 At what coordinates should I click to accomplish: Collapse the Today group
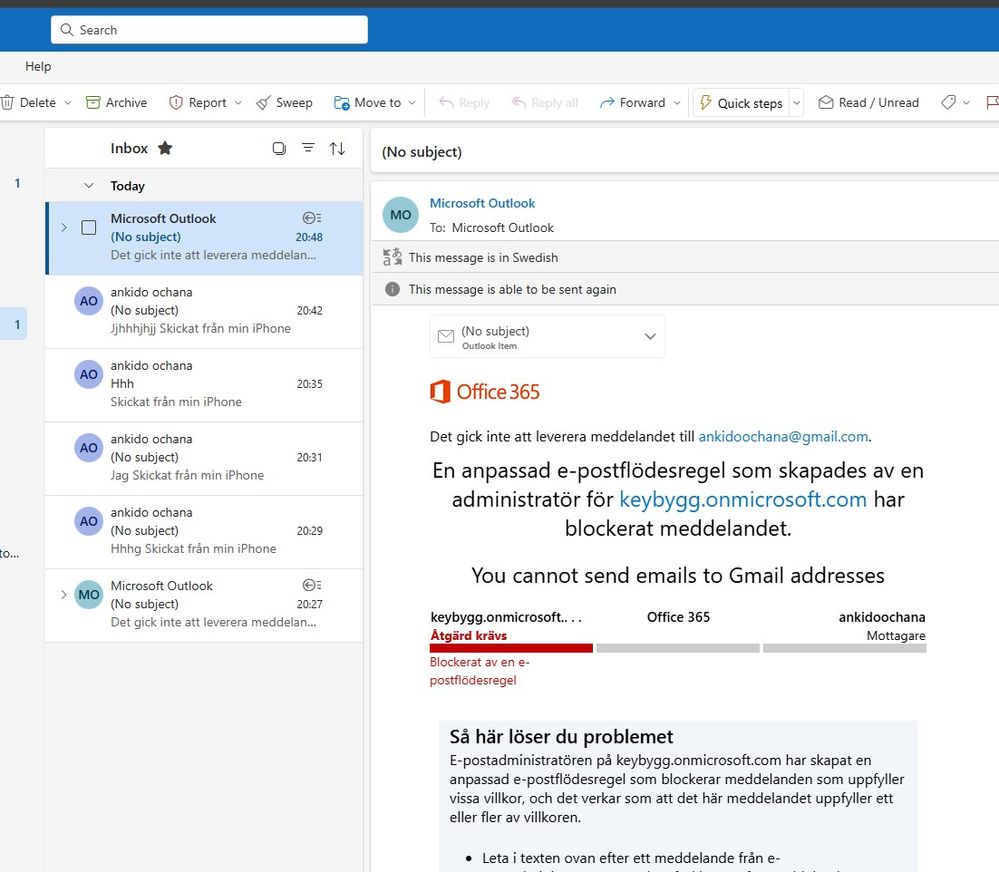click(x=89, y=185)
